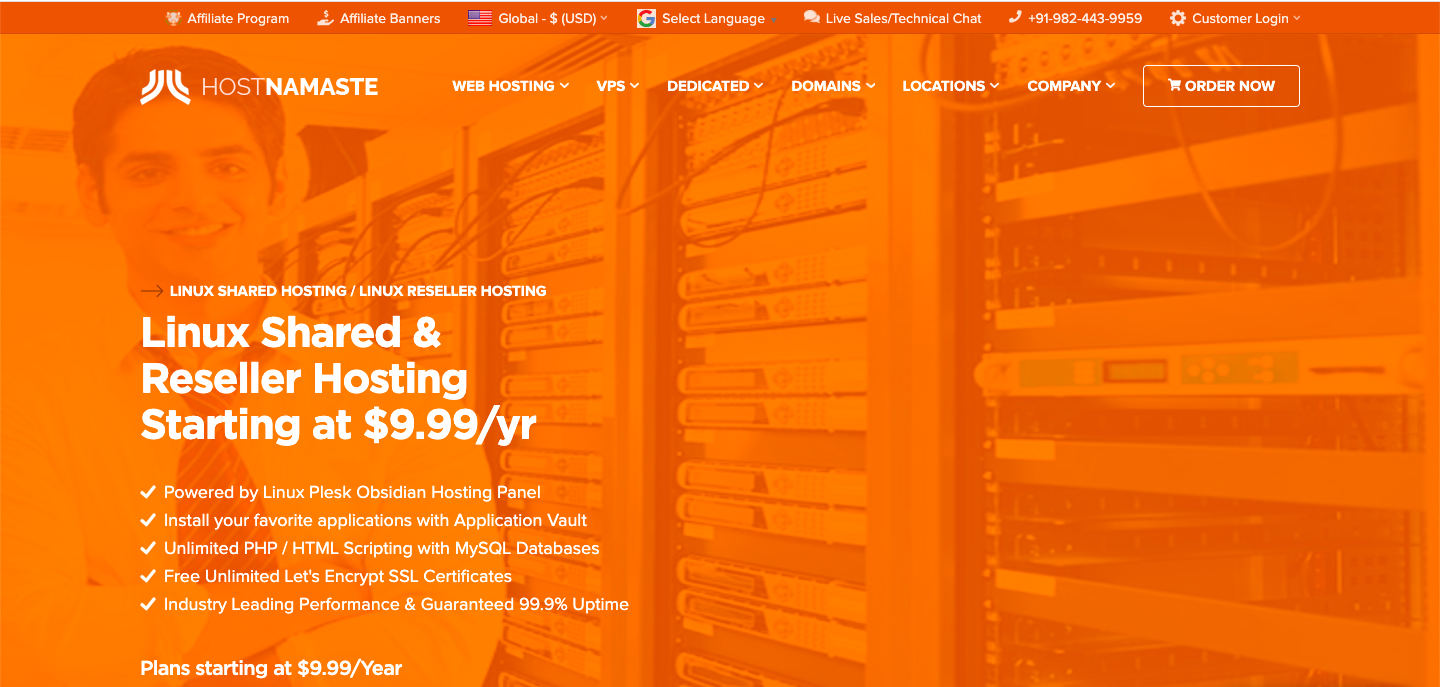The height and width of the screenshot is (687, 1440).
Task: Expand the Customer Login menu
Action: click(x=1246, y=18)
